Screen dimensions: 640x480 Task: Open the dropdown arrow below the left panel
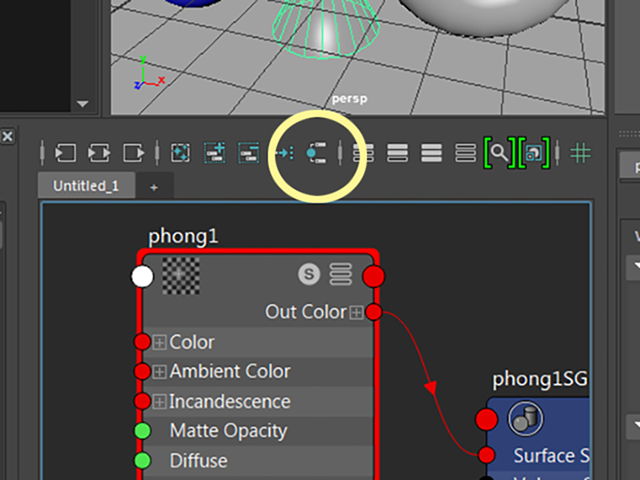click(82, 104)
